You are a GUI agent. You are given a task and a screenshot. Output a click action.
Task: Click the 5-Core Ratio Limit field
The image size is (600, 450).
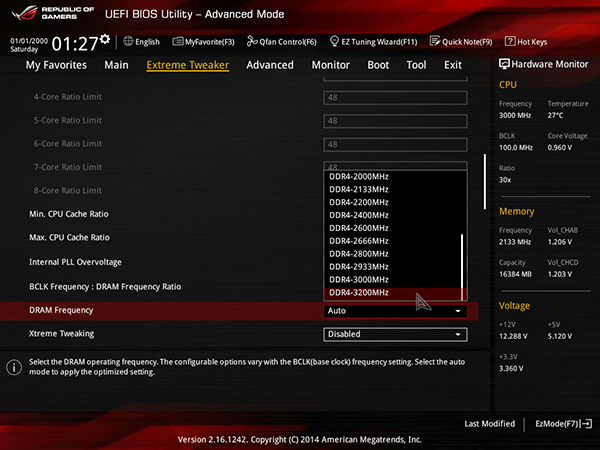(x=395, y=121)
